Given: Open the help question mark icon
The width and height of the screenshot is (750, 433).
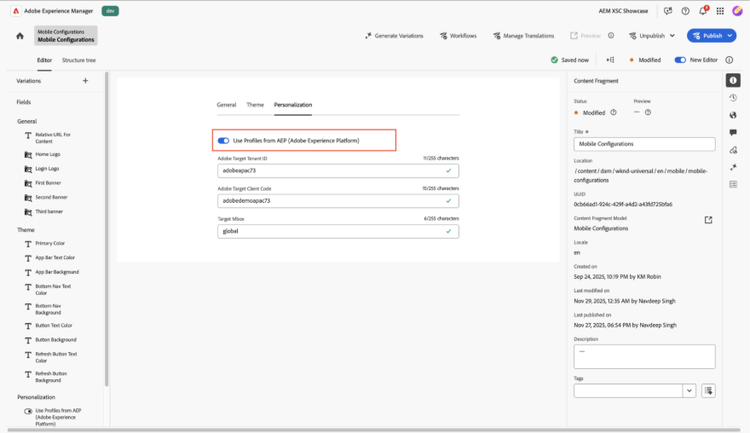Looking at the screenshot, I should pyautogui.click(x=685, y=11).
